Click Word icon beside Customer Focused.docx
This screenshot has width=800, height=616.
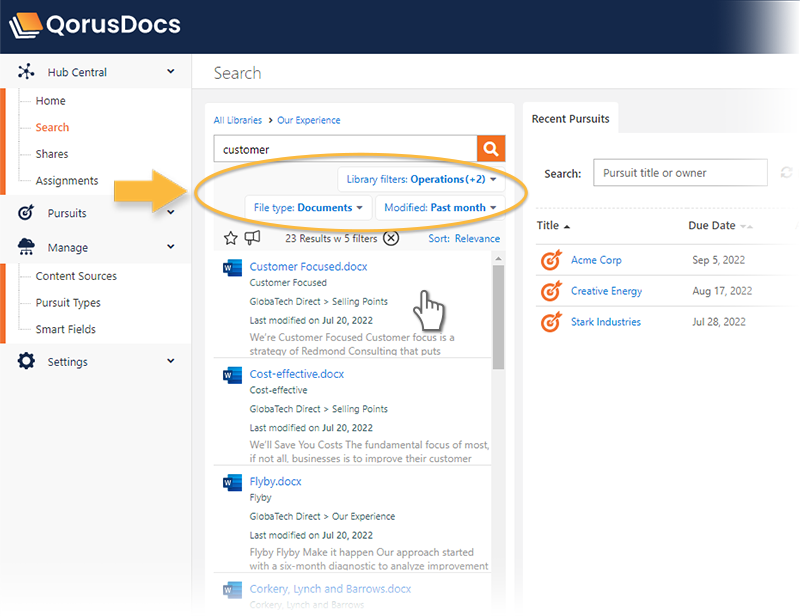point(232,267)
